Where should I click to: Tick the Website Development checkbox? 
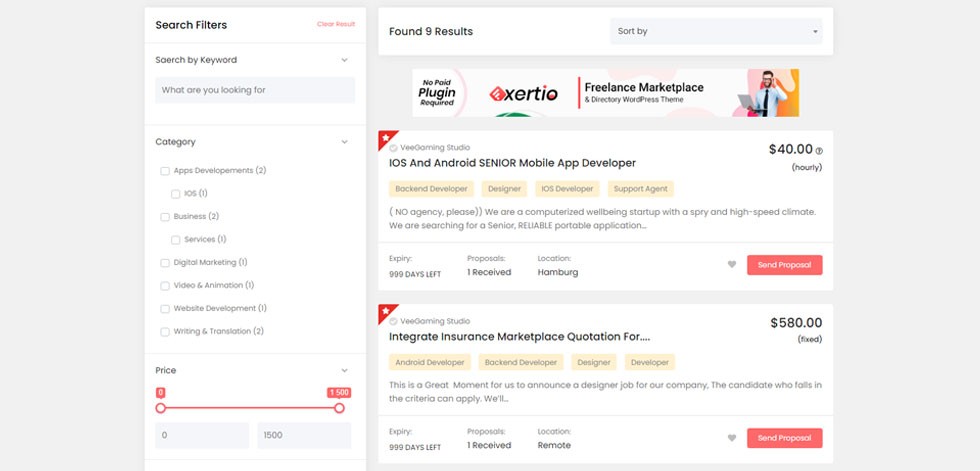[x=165, y=309]
